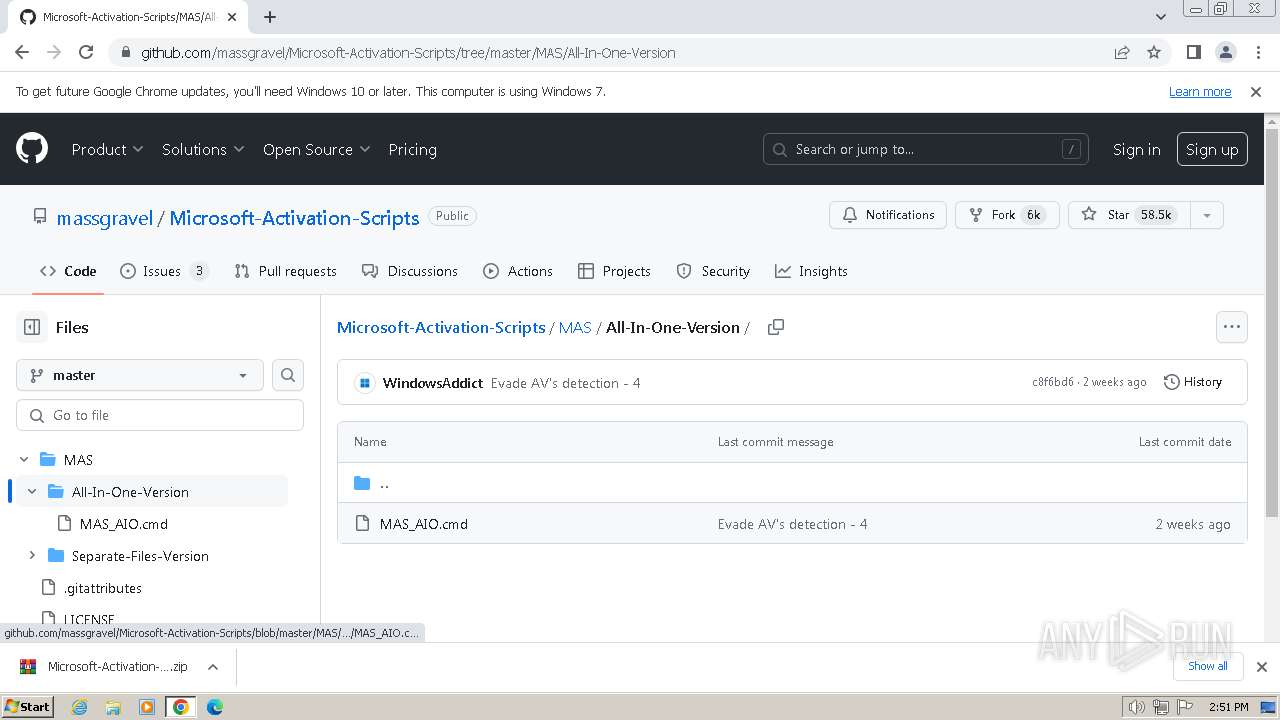Image resolution: width=1280 pixels, height=720 pixels.
Task: Collapse the All-In-One-Version folder in tree
Action: click(32, 492)
